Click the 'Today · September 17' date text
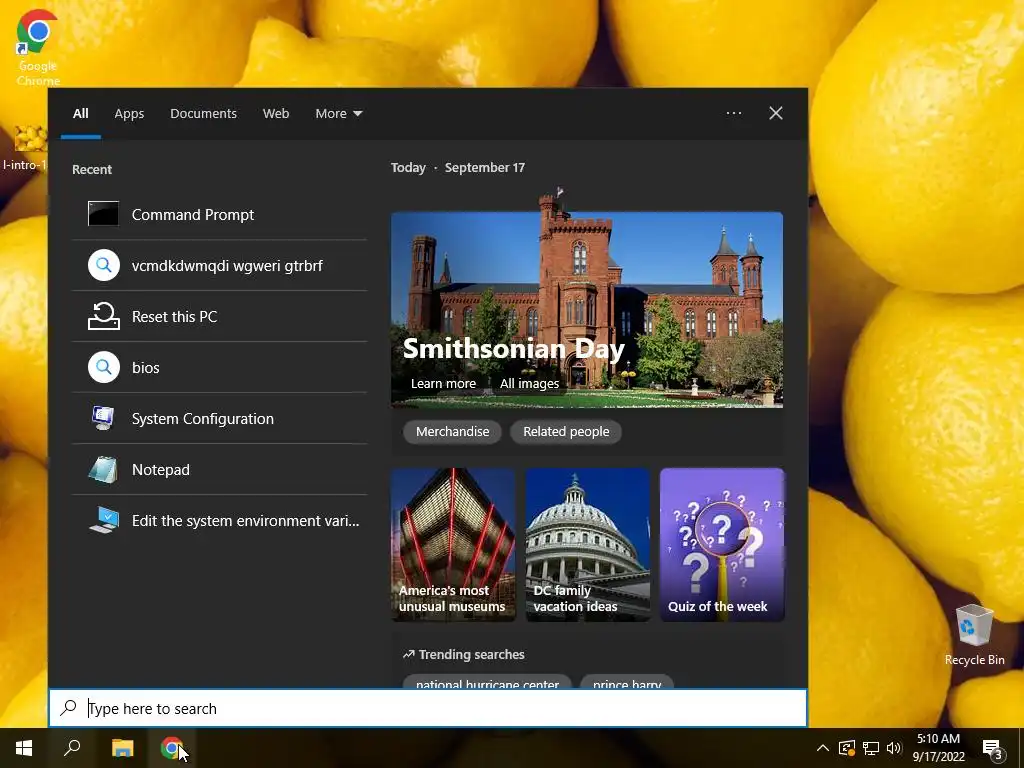The height and width of the screenshot is (768, 1024). [x=458, y=168]
